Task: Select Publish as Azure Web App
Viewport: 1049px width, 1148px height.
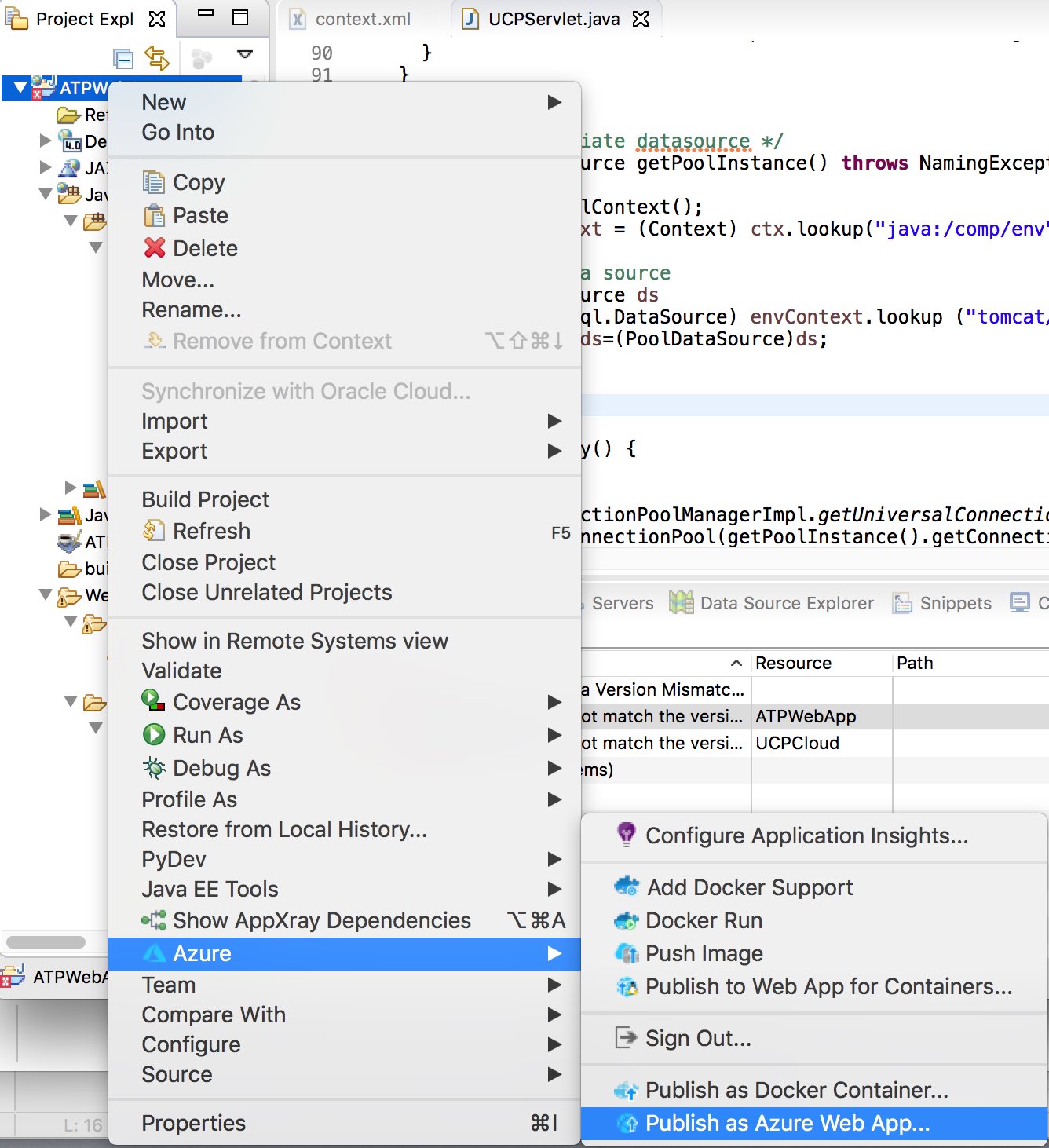Action: point(787,1123)
